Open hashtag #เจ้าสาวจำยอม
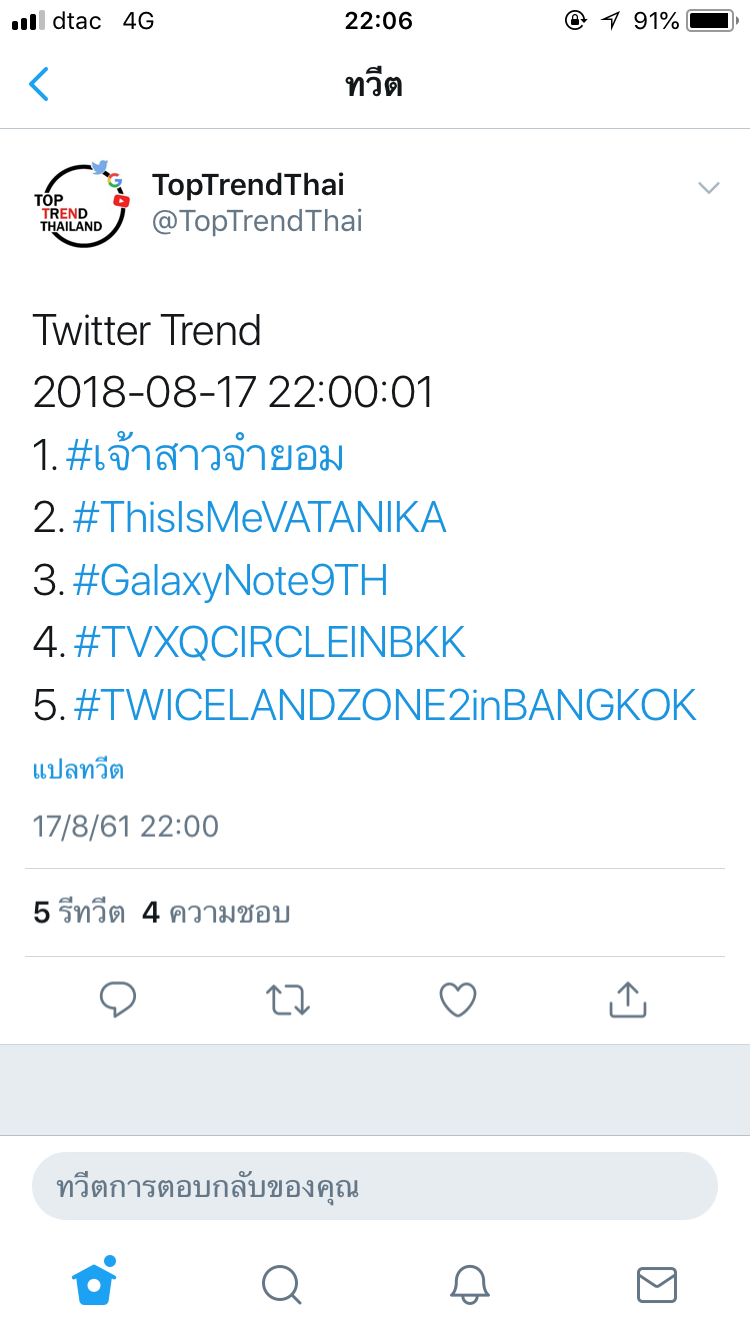The image size is (750, 1334). point(205,456)
